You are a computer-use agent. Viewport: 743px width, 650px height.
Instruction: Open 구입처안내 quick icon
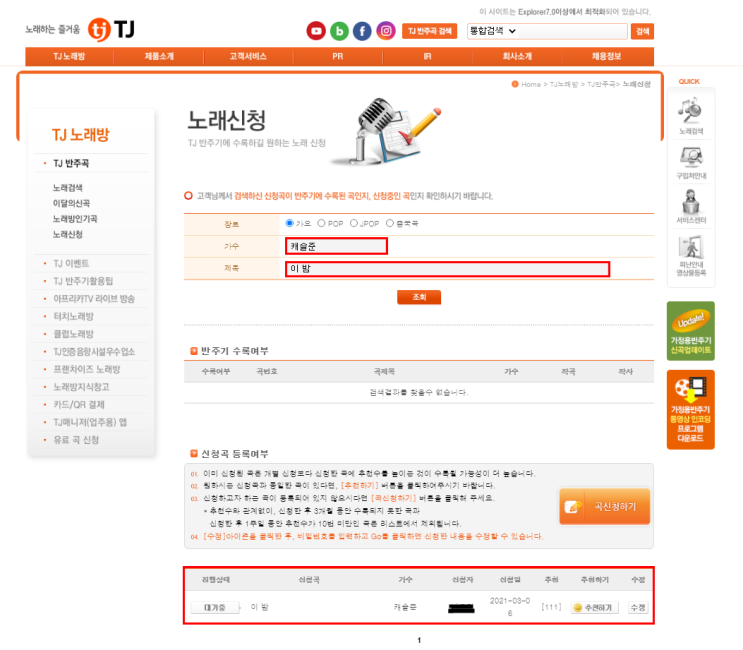tap(691, 162)
